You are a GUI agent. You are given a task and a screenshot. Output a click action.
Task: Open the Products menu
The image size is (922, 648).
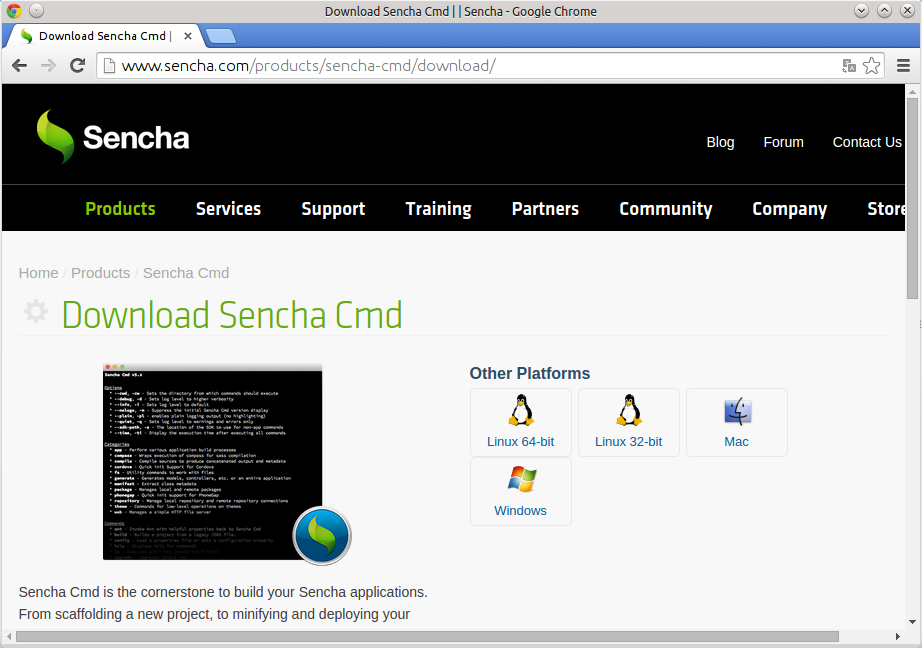(120, 208)
